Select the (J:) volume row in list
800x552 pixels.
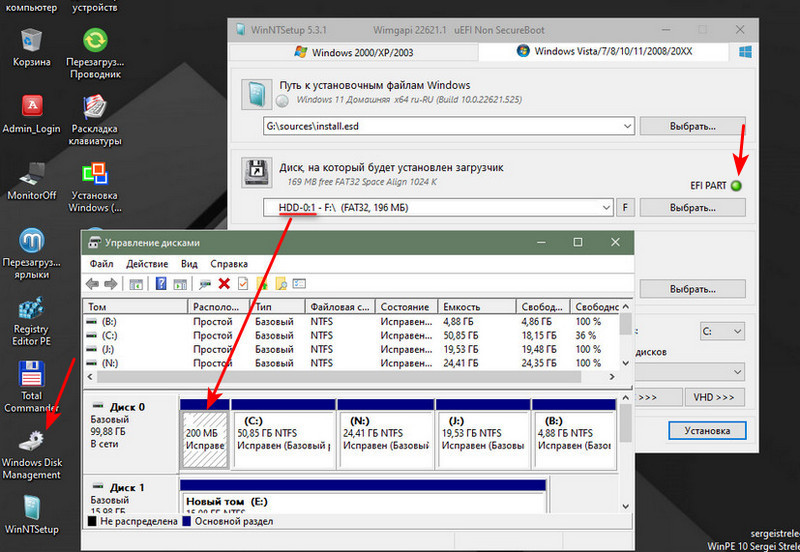click(x=352, y=349)
